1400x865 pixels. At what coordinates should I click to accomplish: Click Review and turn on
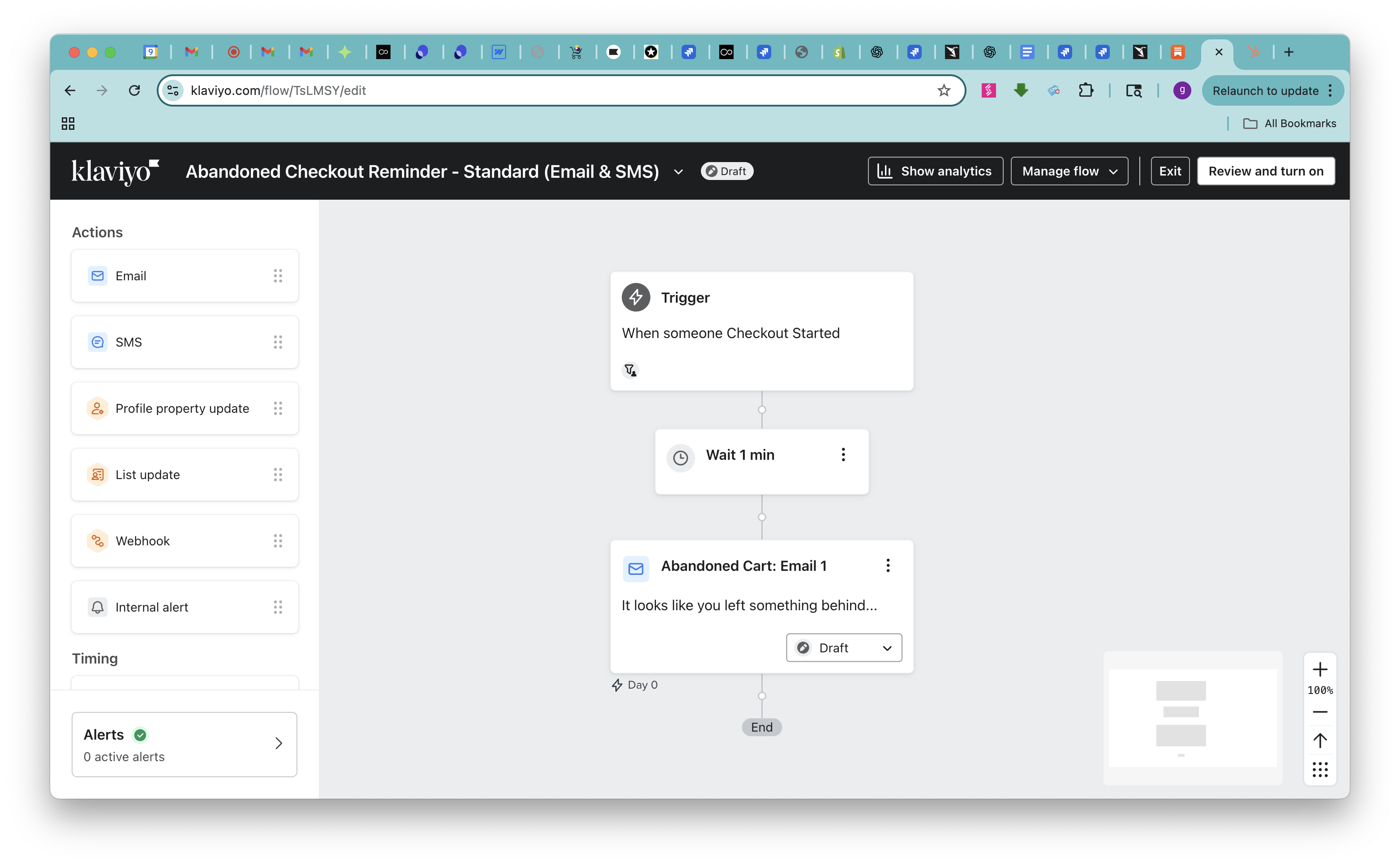coord(1266,171)
